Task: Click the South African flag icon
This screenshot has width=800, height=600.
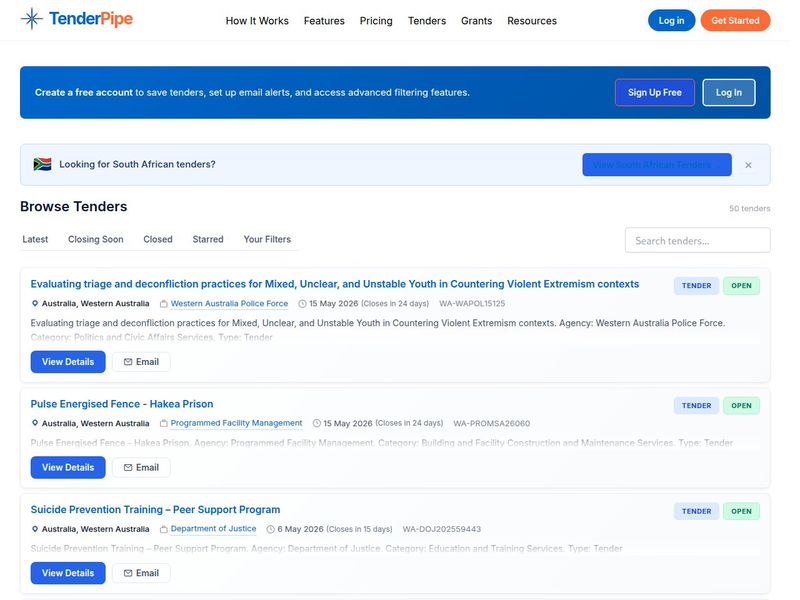Action: (x=42, y=164)
